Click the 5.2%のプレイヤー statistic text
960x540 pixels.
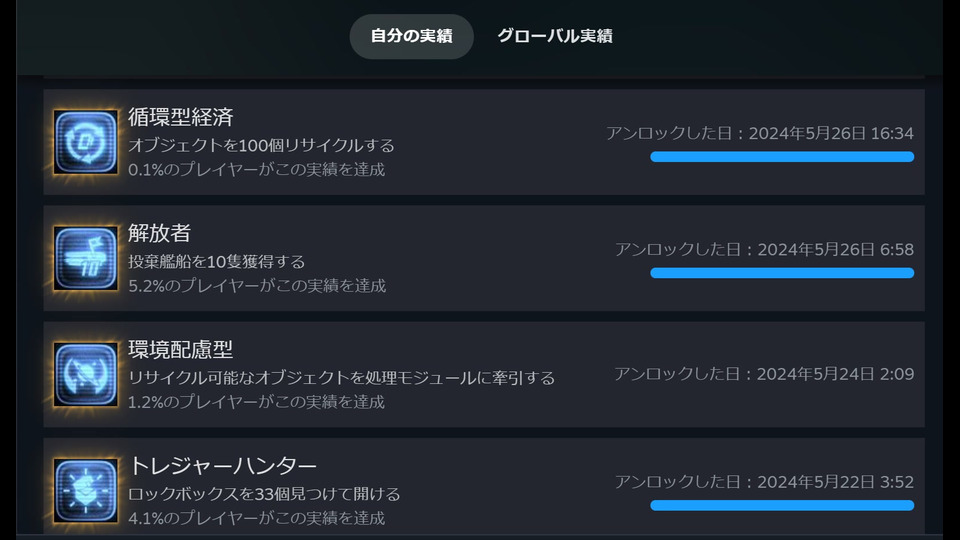(x=257, y=285)
